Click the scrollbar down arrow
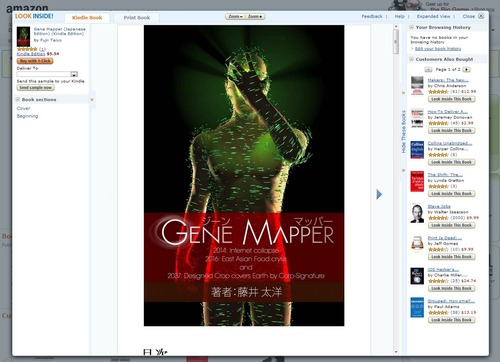Image resolution: width=500 pixels, height=362 pixels. [396, 352]
